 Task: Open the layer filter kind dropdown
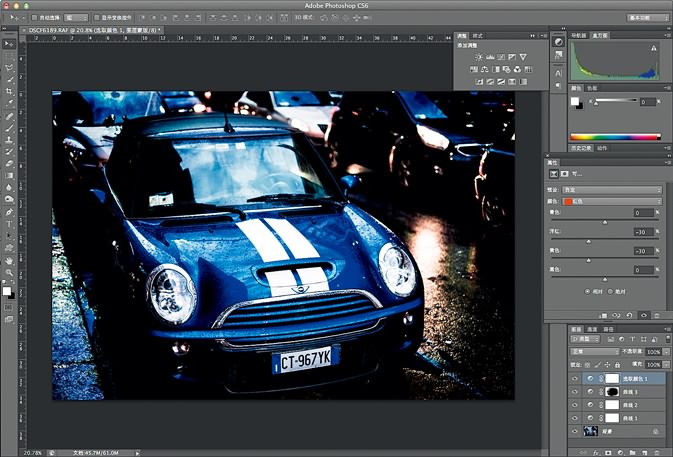point(585,339)
